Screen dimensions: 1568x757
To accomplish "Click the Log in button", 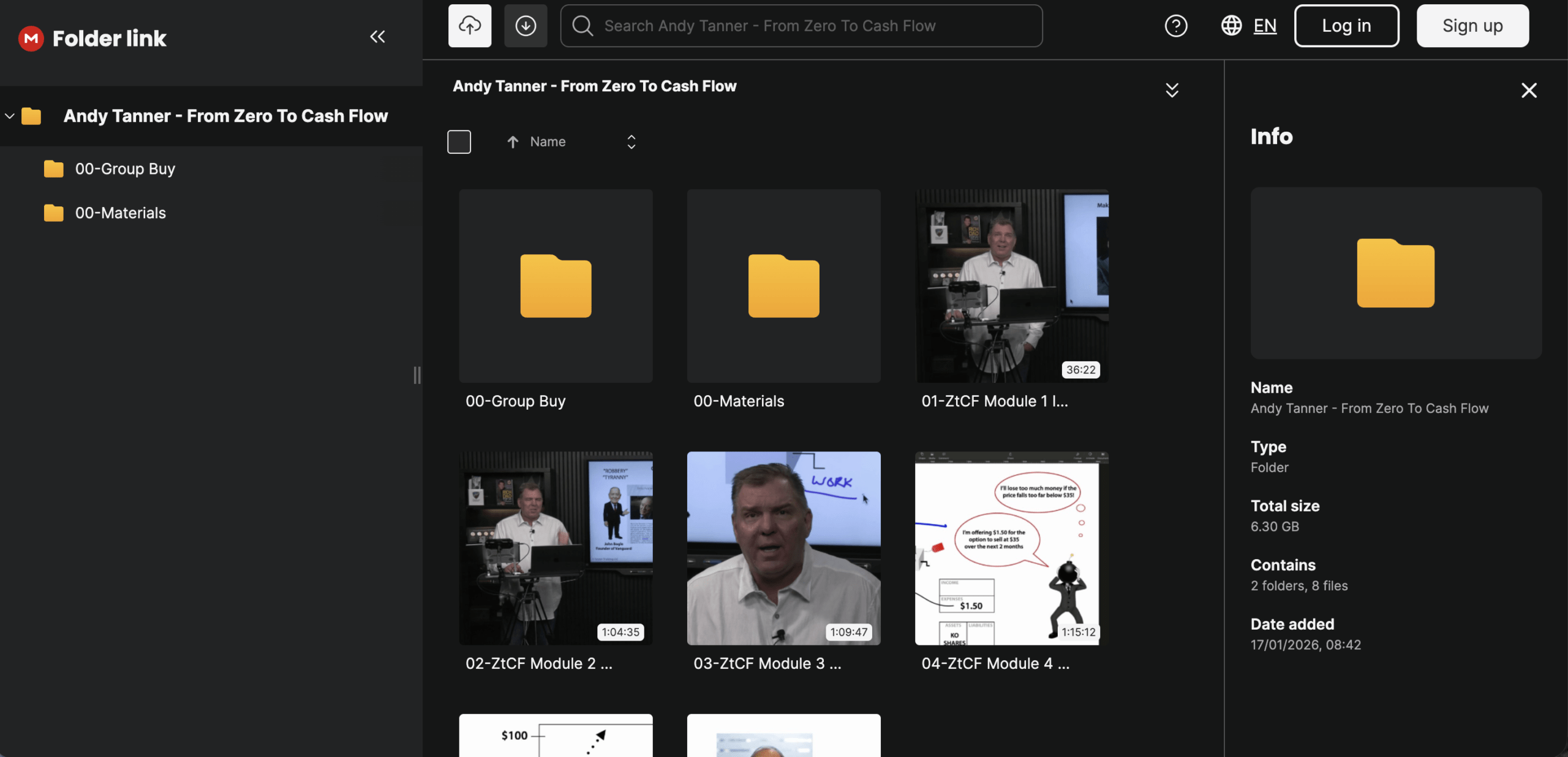I will point(1346,26).
